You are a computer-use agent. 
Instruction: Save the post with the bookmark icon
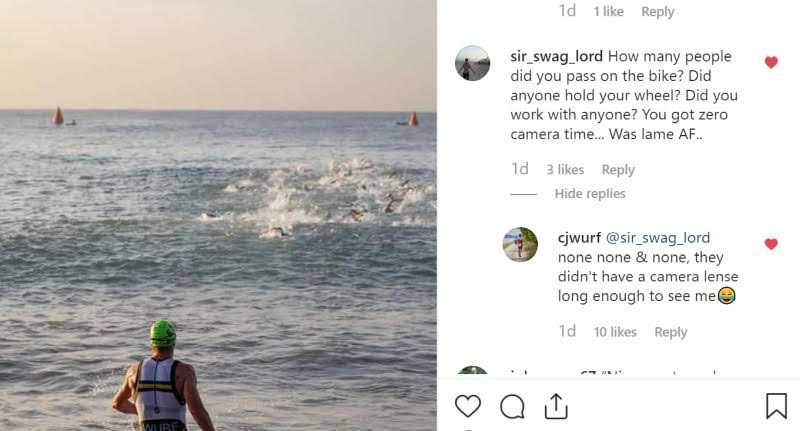tap(776, 406)
